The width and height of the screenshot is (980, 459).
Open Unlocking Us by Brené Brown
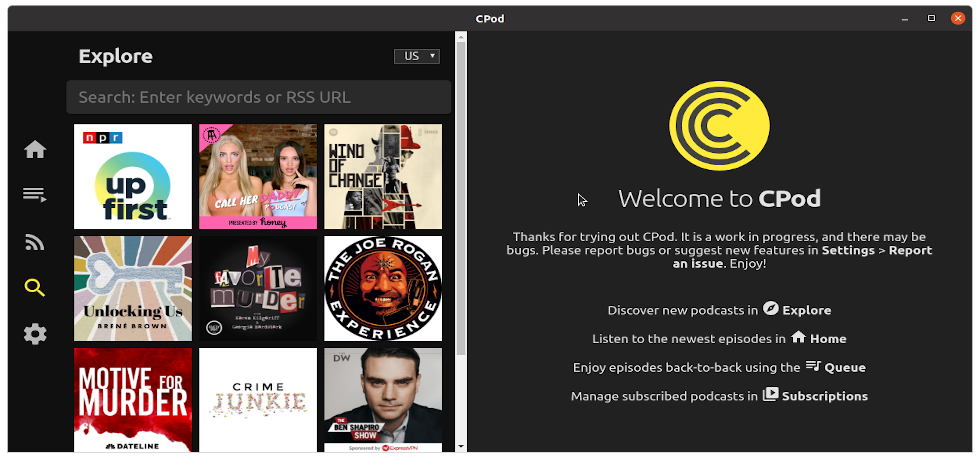click(x=133, y=288)
